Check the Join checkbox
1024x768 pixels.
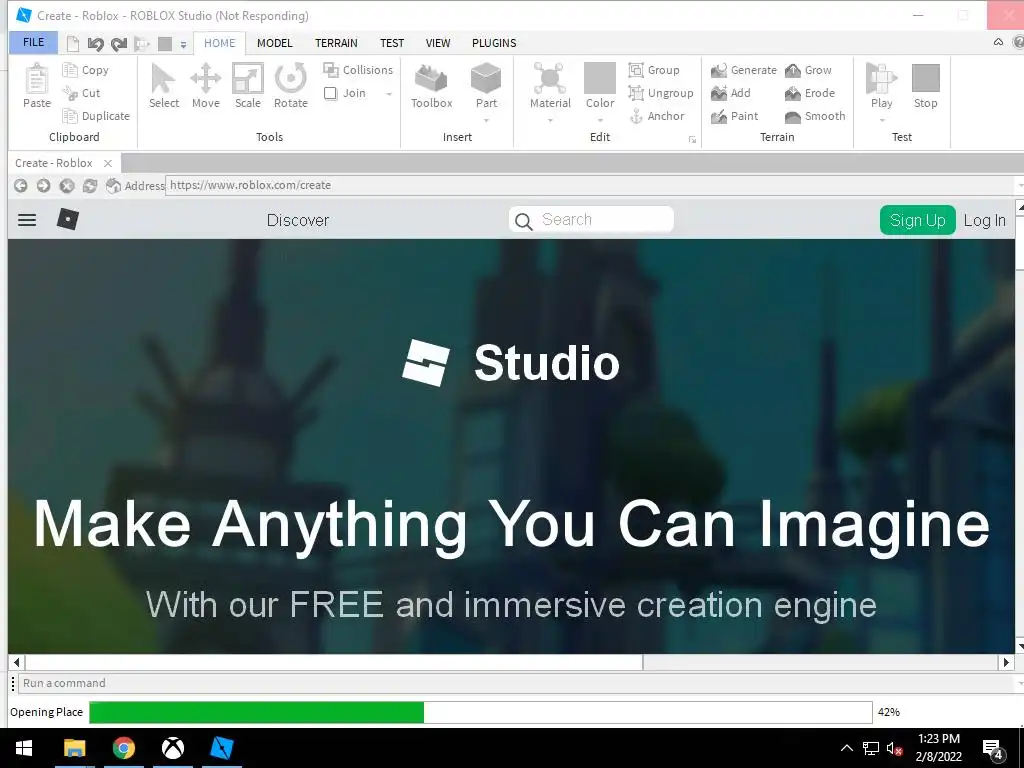[x=331, y=93]
